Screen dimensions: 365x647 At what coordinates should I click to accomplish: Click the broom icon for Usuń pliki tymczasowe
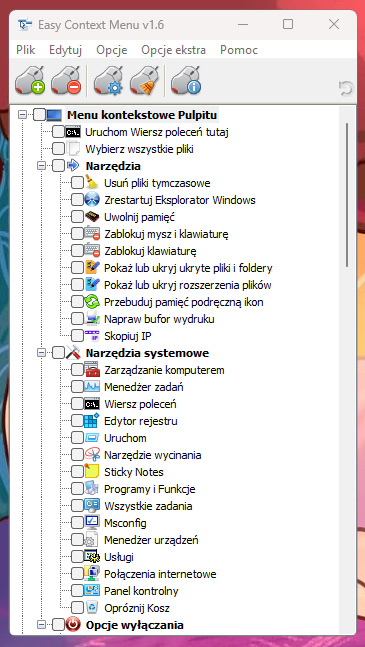click(92, 183)
